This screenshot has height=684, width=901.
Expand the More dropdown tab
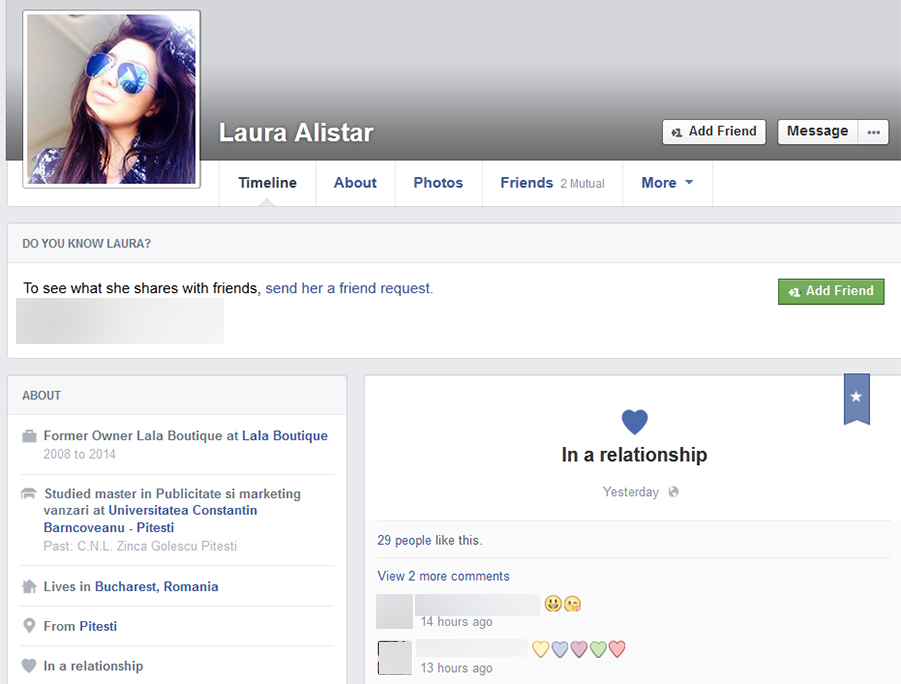click(x=667, y=183)
